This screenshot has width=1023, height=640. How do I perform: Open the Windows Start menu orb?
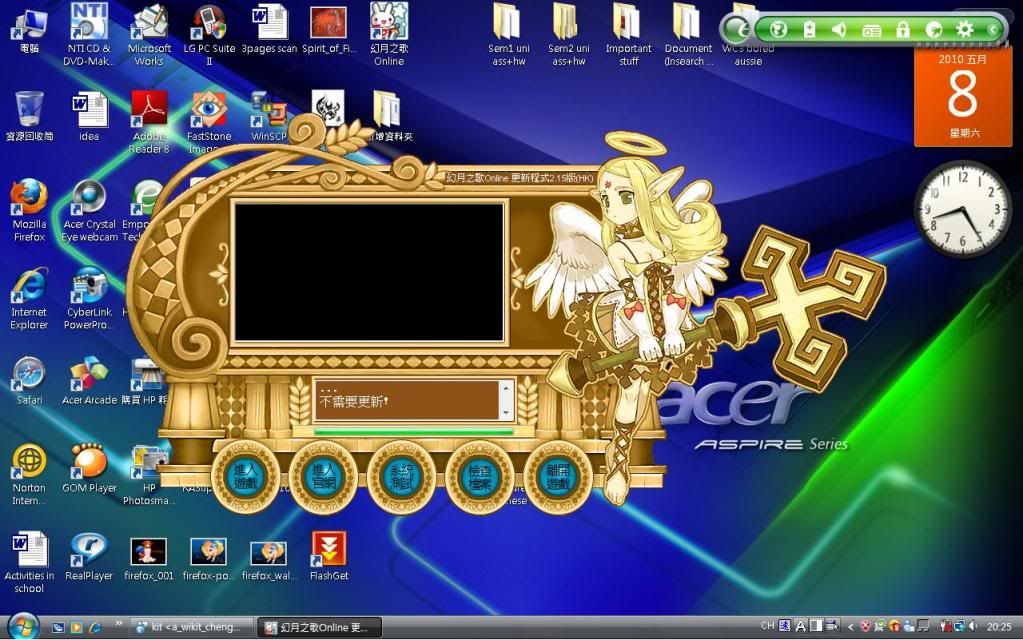[x=23, y=626]
